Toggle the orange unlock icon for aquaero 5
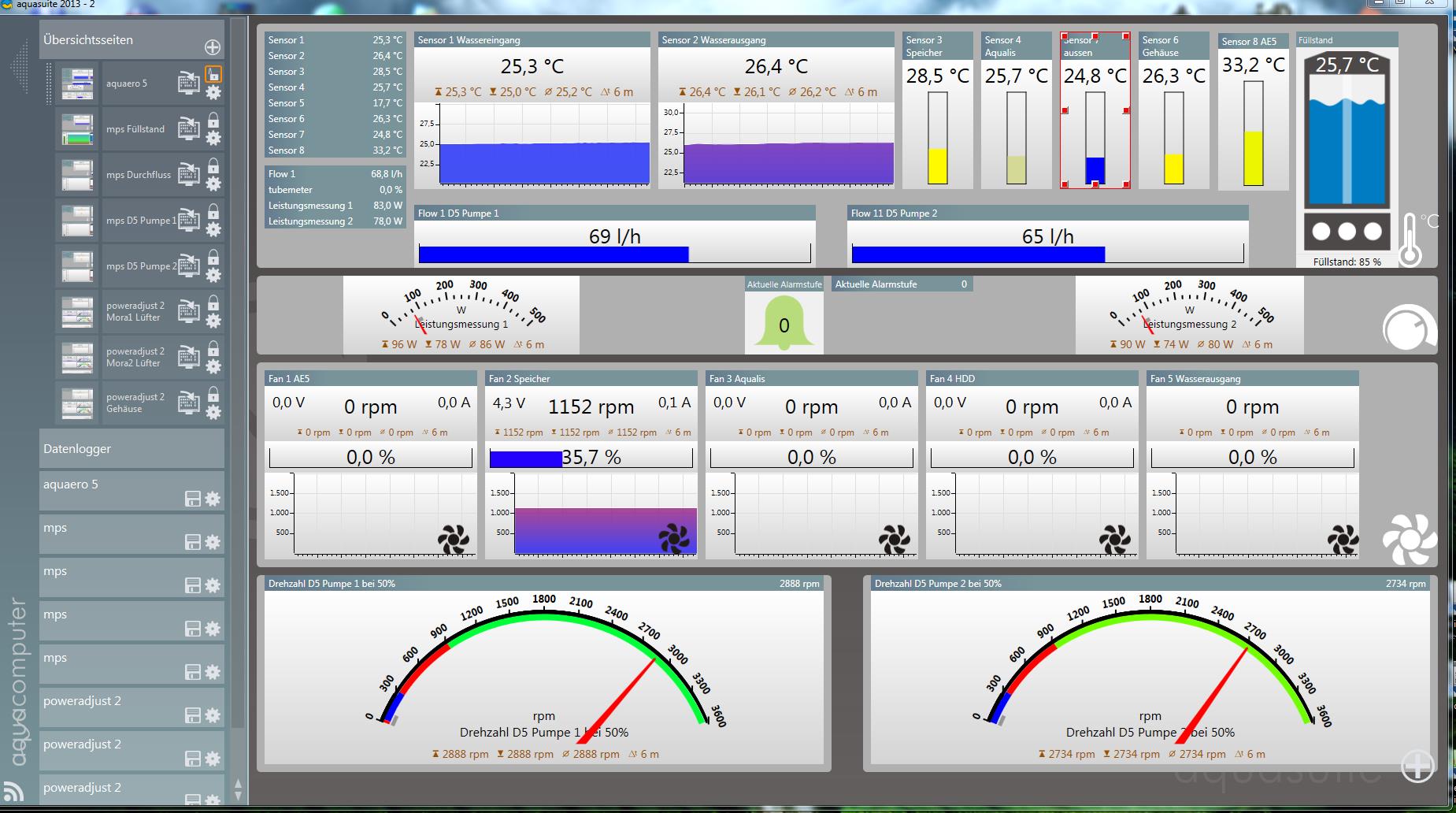 pos(213,74)
